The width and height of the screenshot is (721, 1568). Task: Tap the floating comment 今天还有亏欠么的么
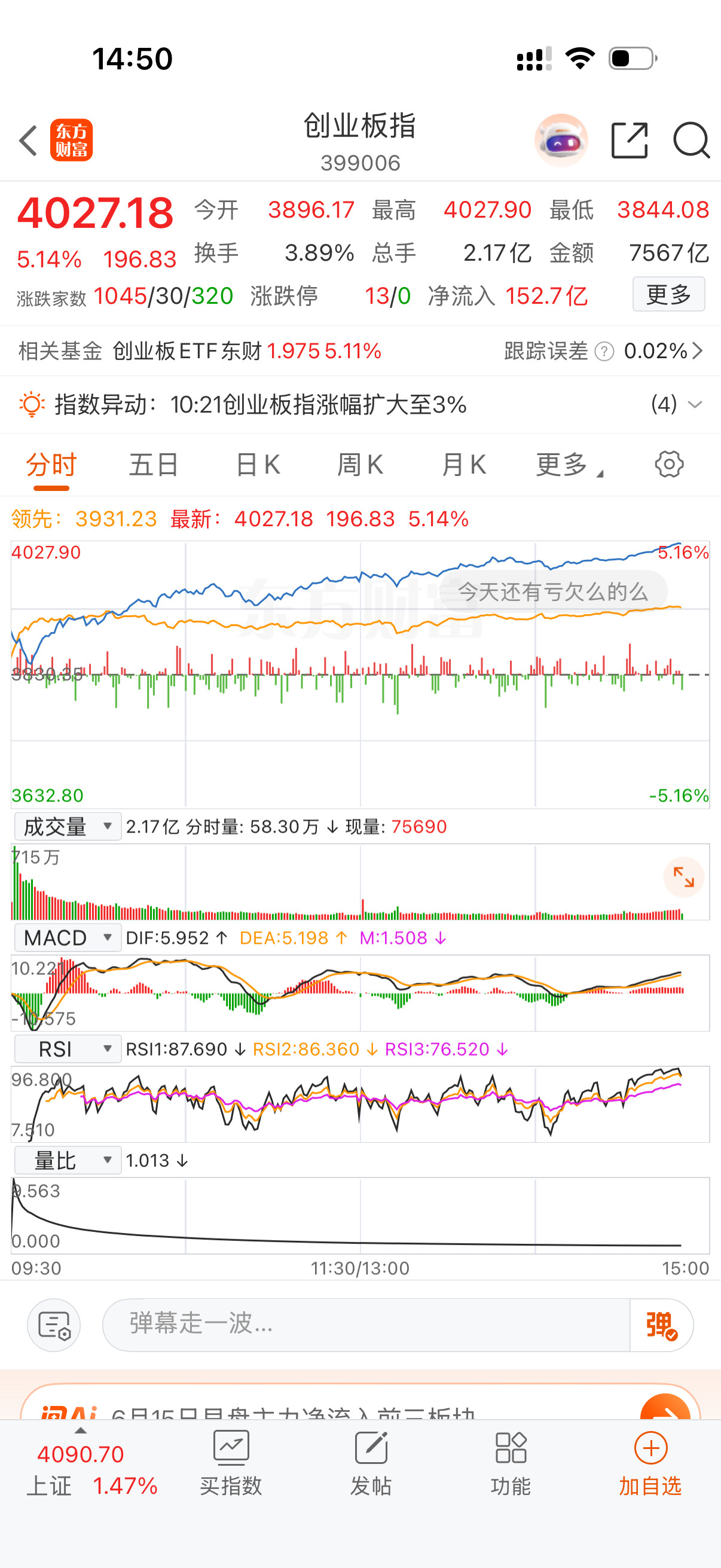tap(552, 591)
